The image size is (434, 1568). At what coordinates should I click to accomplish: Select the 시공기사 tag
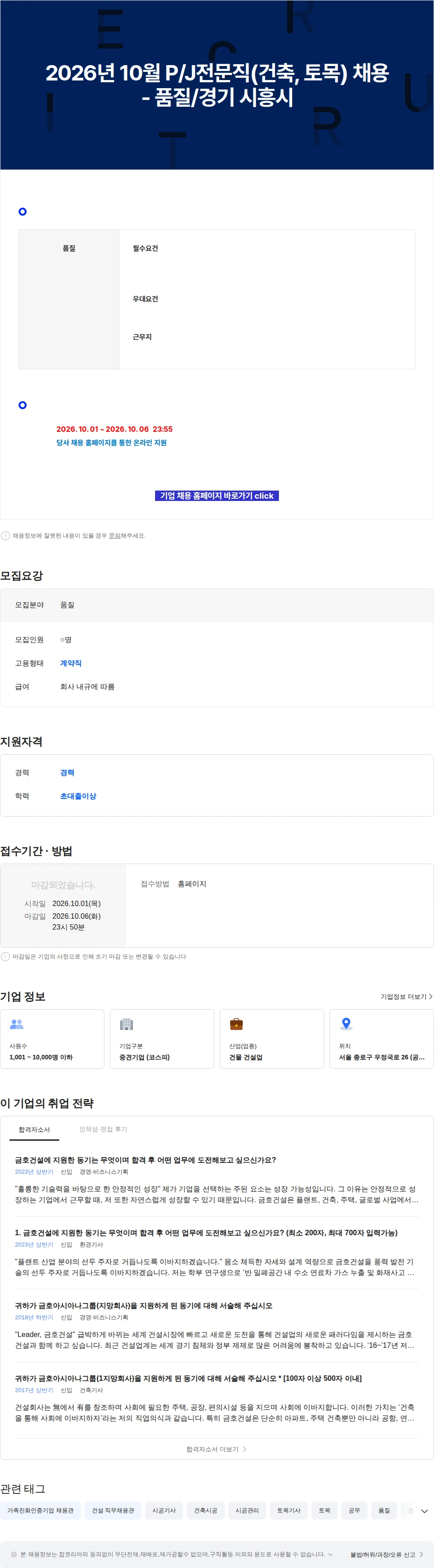click(x=165, y=1510)
